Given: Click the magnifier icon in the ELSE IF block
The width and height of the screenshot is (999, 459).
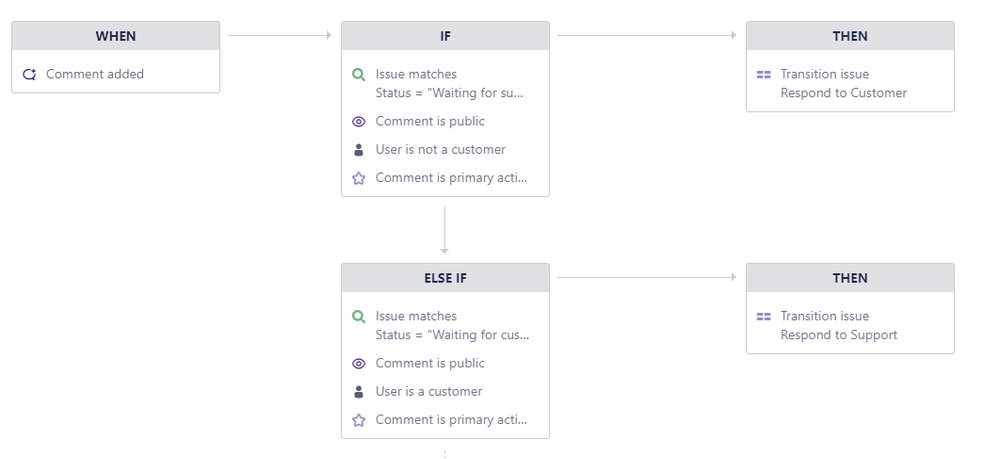Looking at the screenshot, I should tap(359, 316).
